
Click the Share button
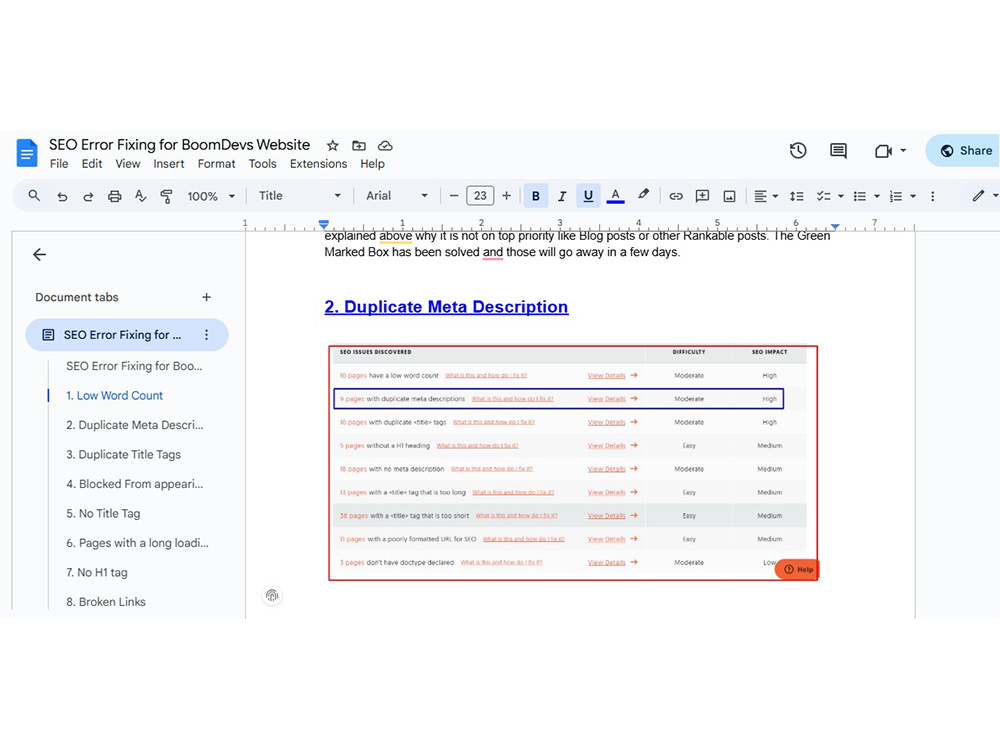[964, 151]
